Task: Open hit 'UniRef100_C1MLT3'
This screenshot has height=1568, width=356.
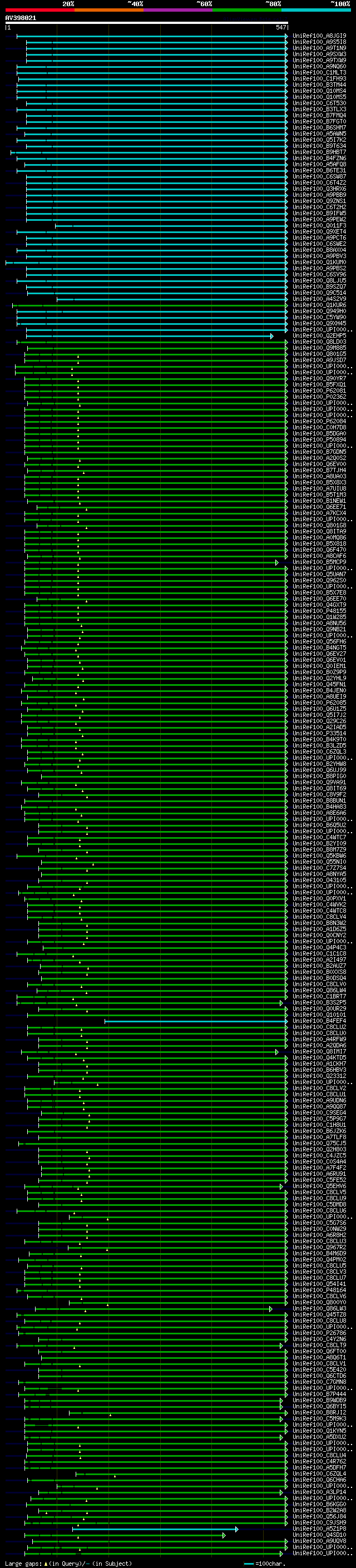Action: coord(319,72)
